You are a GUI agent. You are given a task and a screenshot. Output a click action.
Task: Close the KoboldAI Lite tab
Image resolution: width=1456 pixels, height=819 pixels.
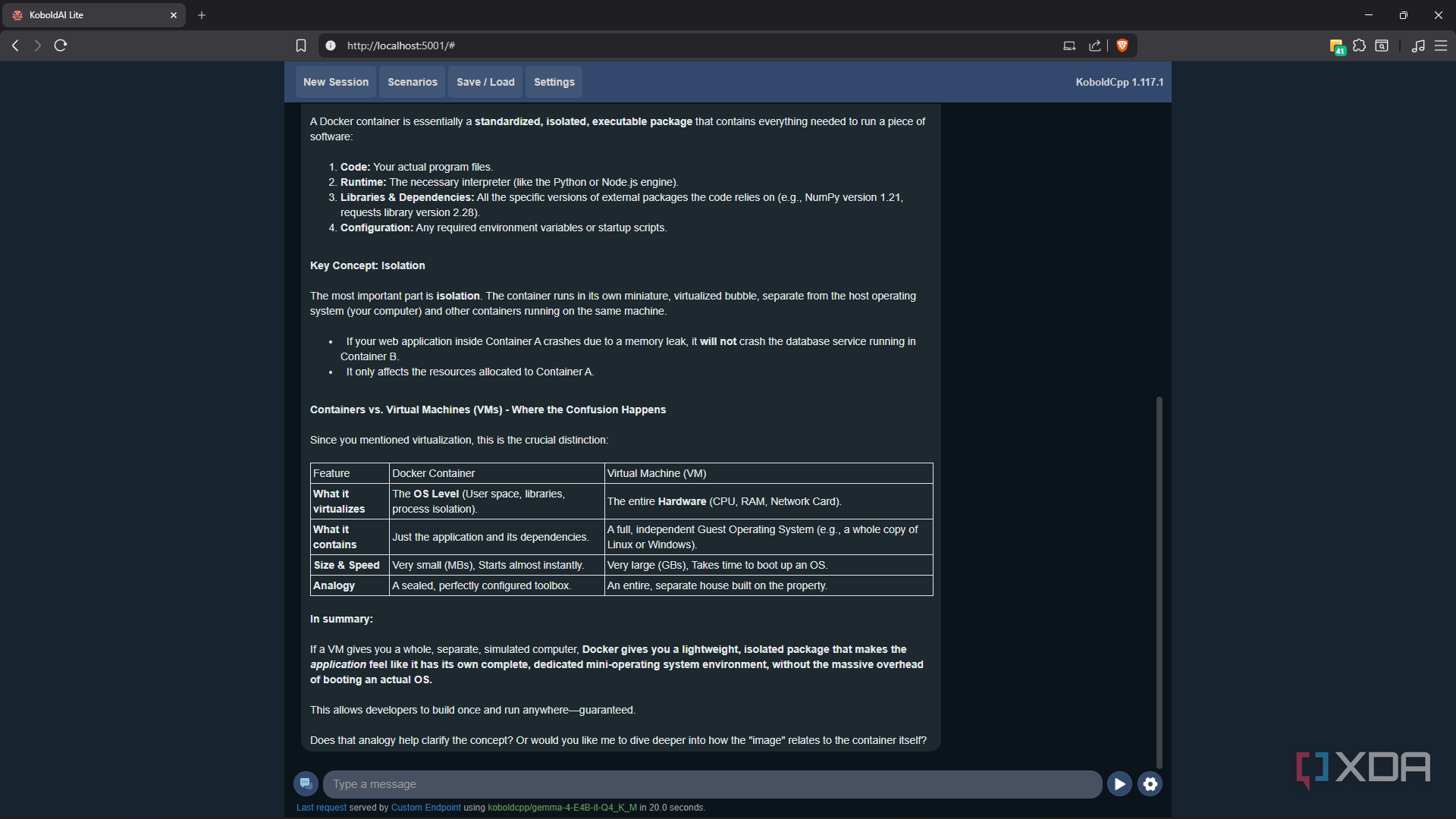[x=174, y=15]
